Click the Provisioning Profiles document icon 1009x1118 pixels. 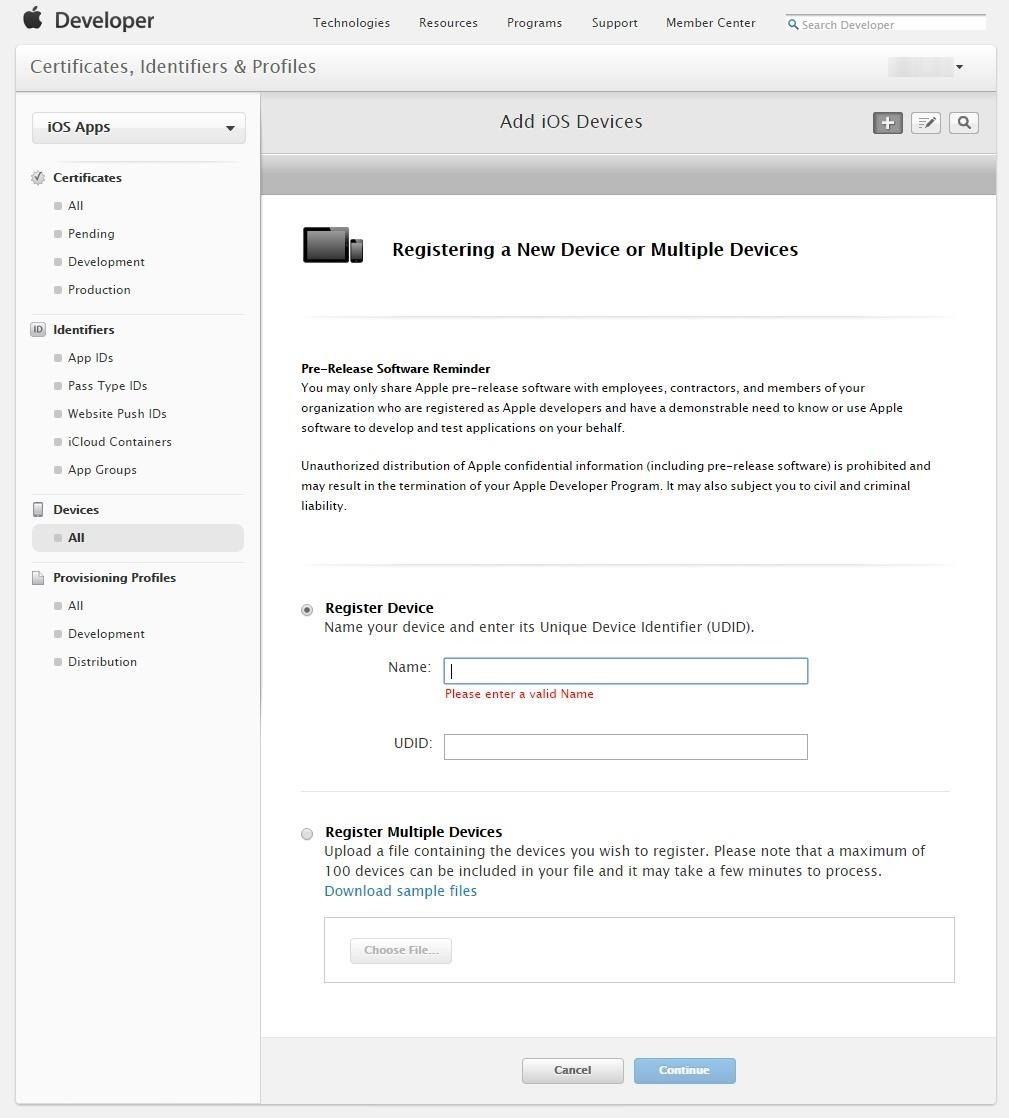pyautogui.click(x=38, y=578)
